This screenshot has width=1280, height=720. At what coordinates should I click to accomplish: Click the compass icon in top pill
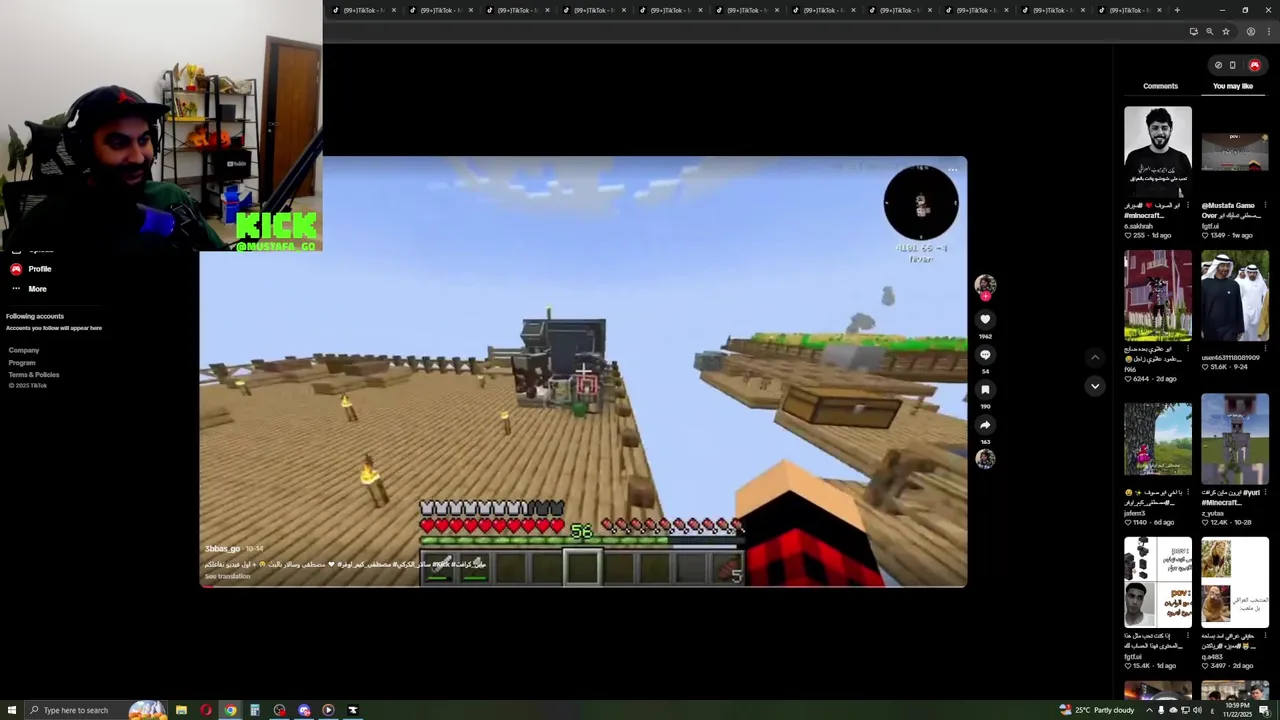[x=1218, y=65]
